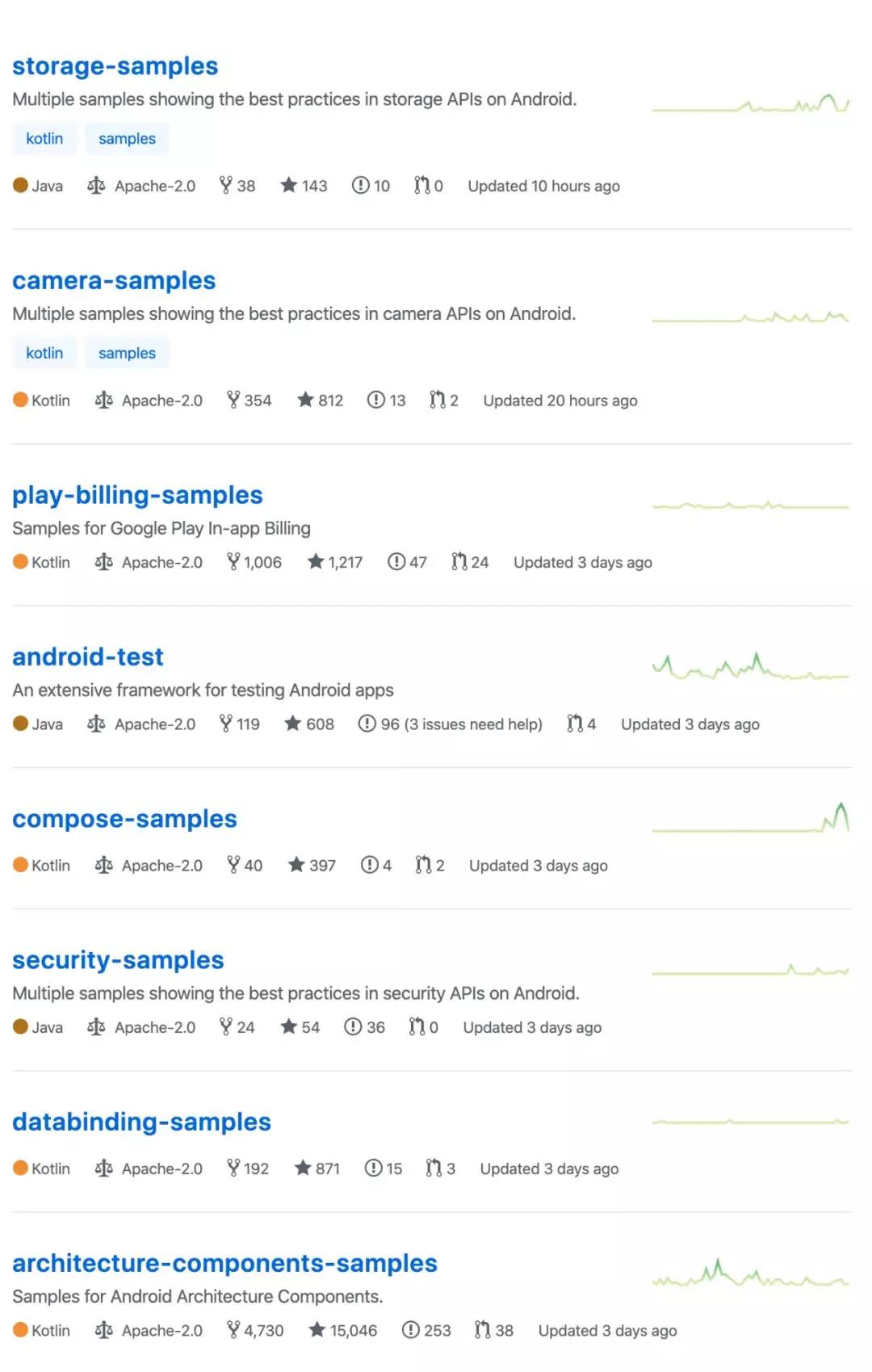The height and width of the screenshot is (1372, 872).
Task: Open issues icon for play-billing-samples
Action: click(396, 562)
